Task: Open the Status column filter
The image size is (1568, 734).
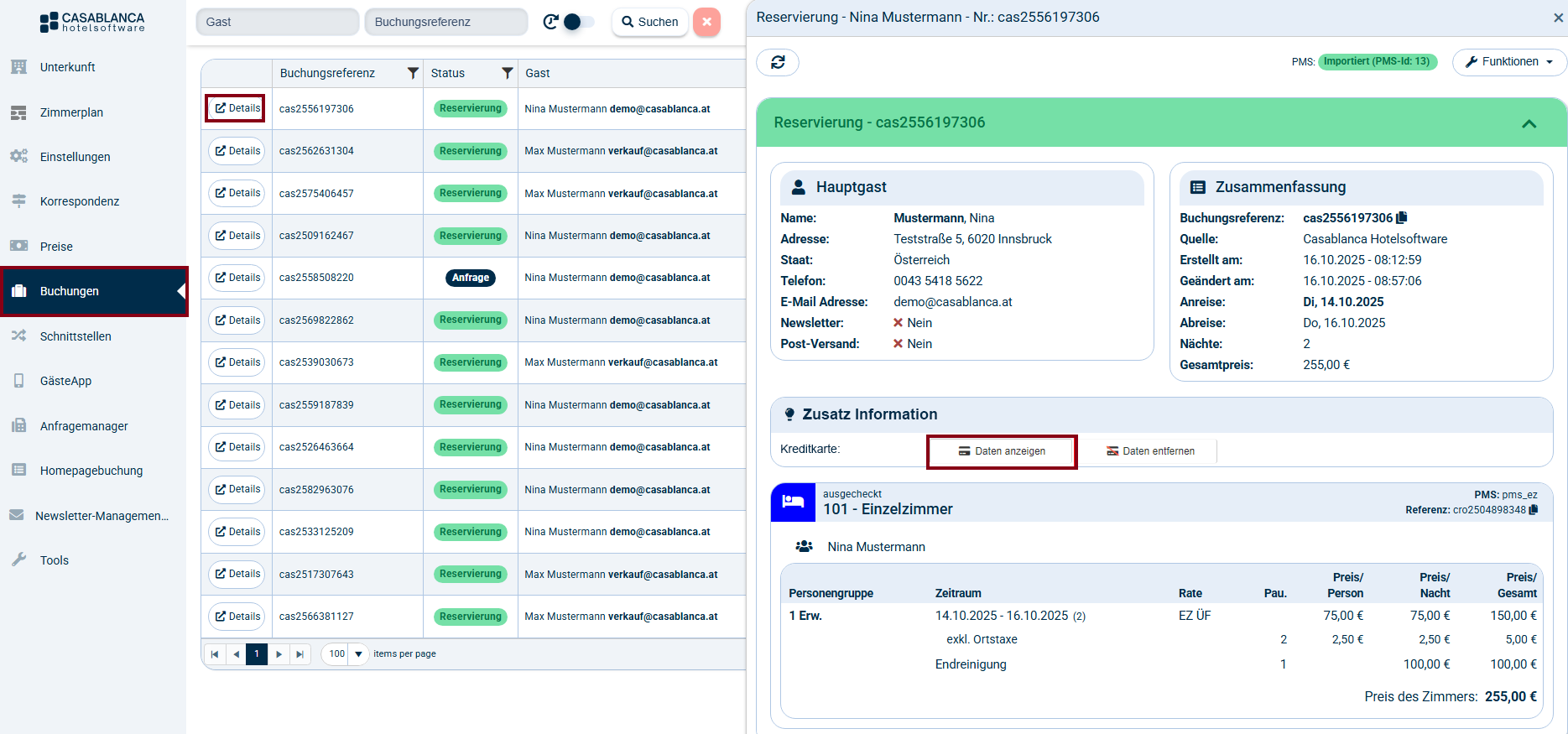Action: [507, 73]
